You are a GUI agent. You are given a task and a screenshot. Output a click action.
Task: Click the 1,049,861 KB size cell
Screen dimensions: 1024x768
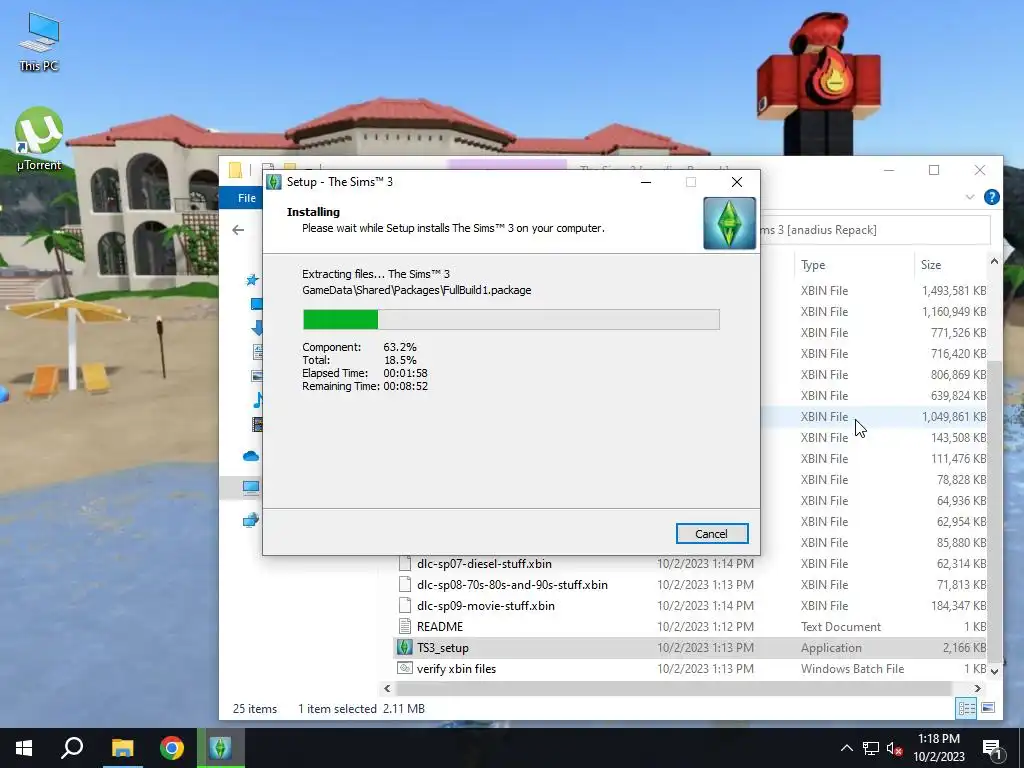tap(954, 417)
